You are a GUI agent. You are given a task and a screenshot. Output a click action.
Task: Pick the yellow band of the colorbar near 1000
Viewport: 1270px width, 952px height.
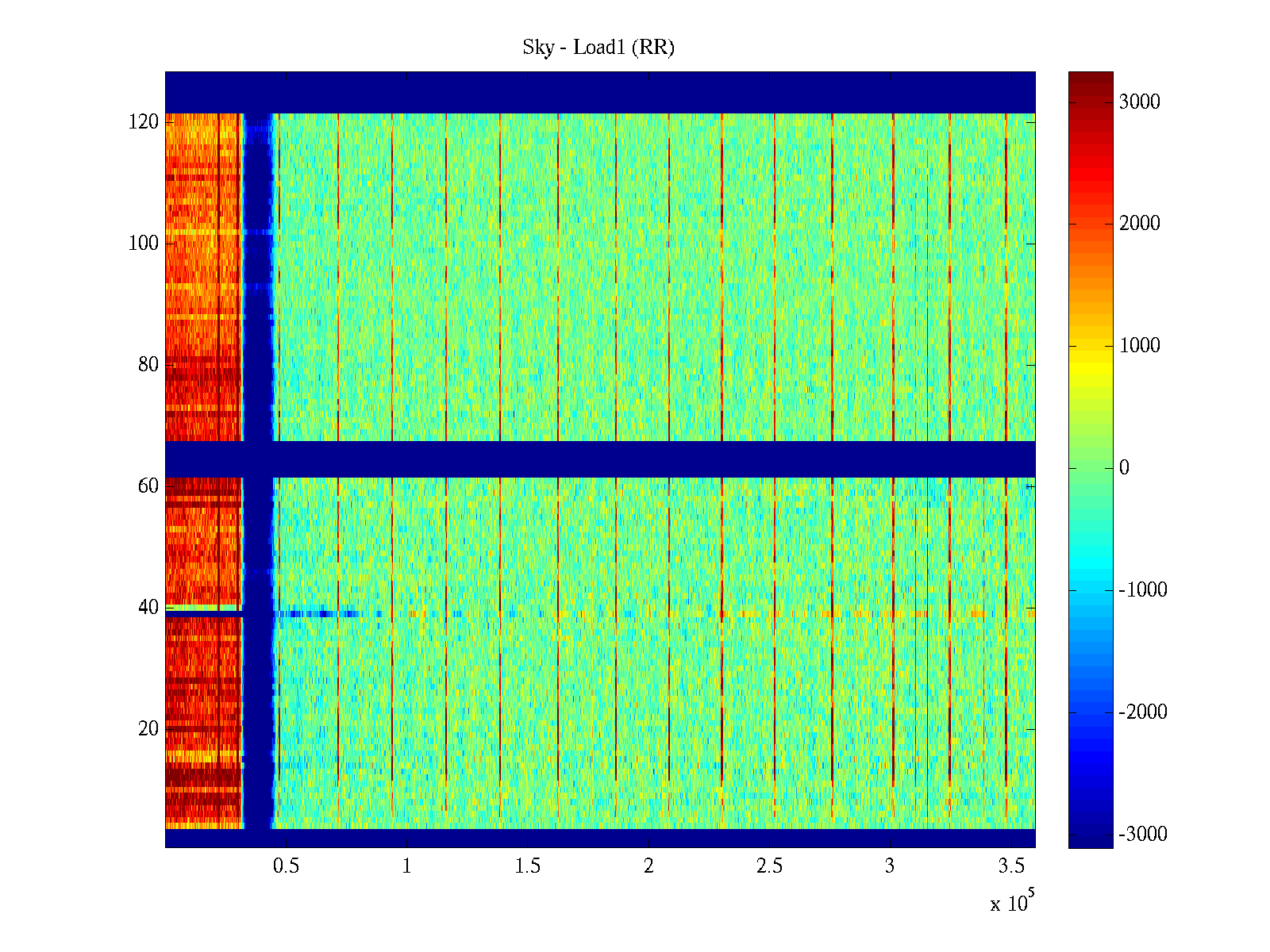pyautogui.click(x=1091, y=357)
